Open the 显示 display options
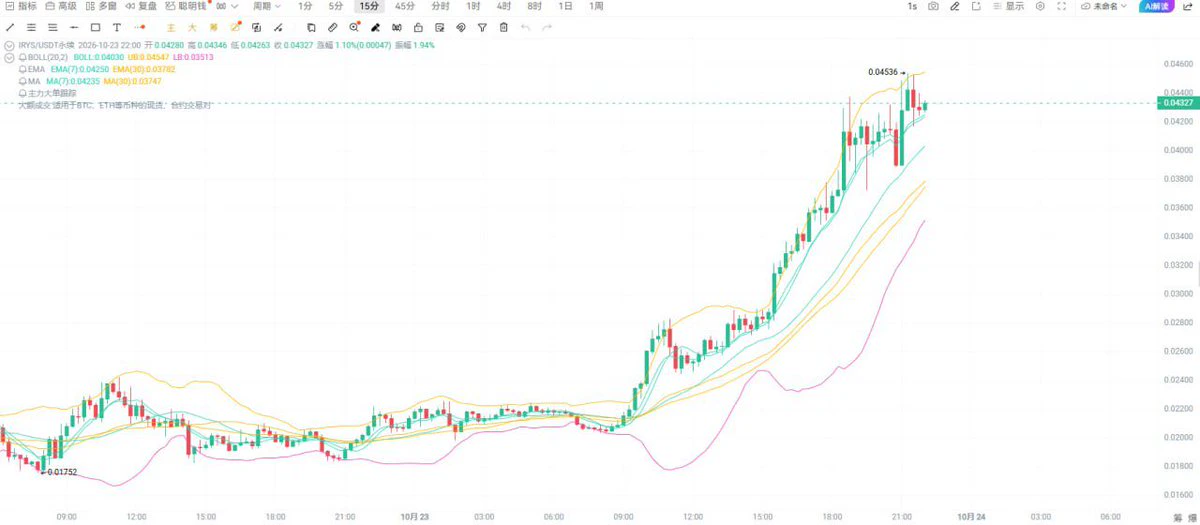Screen dimensions: 1200x525 (1008, 6)
